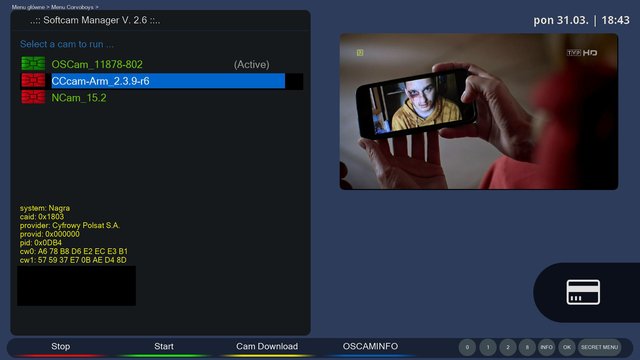The height and width of the screenshot is (360, 640).
Task: Click the cw0 control word line
Action: [x=74, y=251]
